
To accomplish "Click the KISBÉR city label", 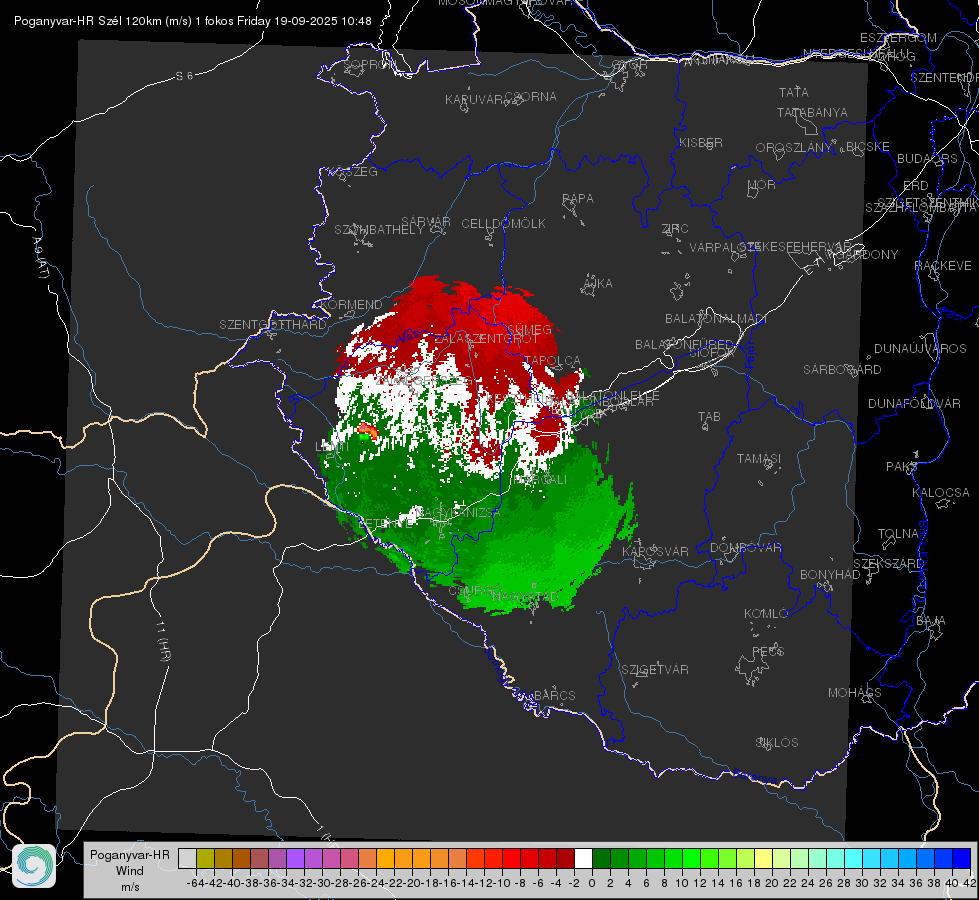I will tap(701, 143).
